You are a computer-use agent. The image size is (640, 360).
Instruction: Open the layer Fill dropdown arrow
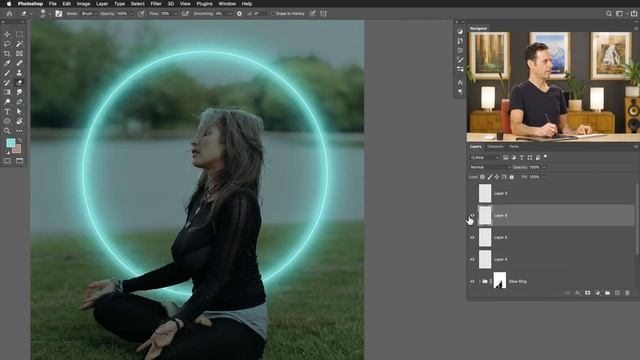[544, 177]
